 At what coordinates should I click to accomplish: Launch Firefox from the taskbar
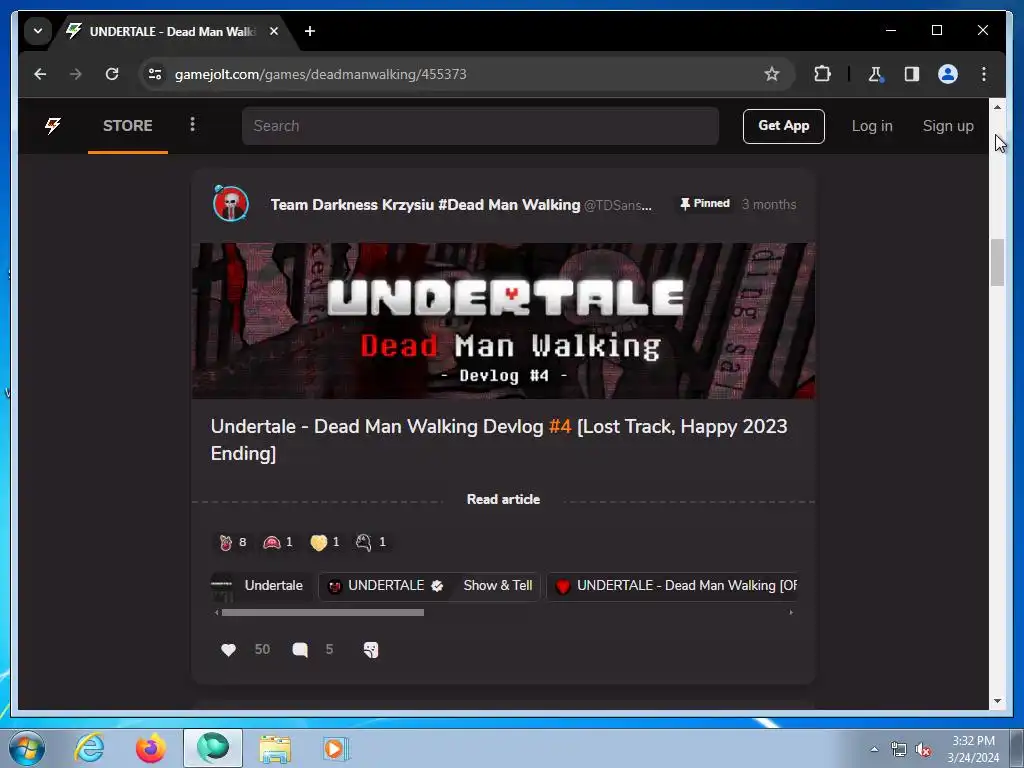click(151, 748)
